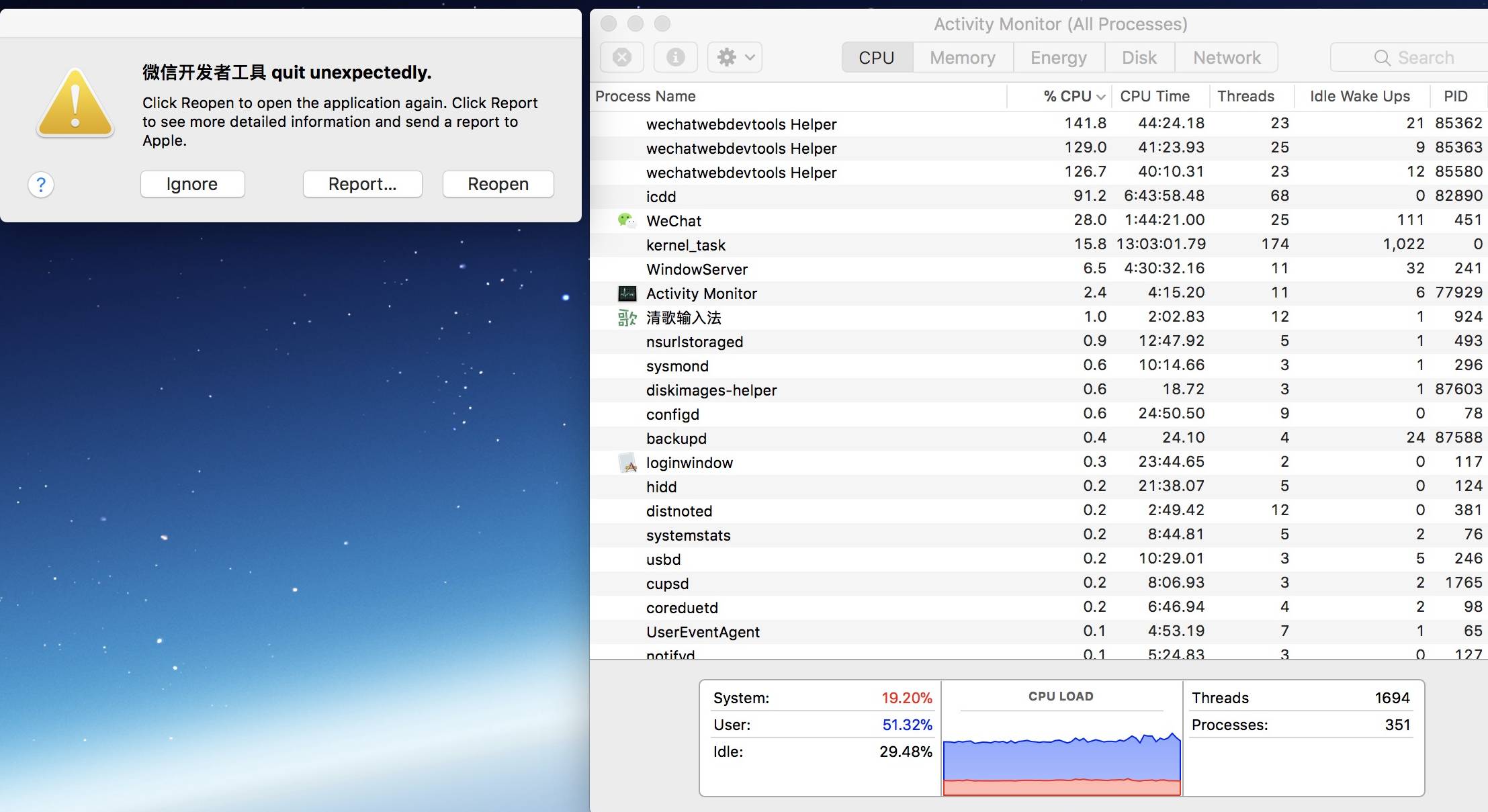Viewport: 1488px width, 812px height.
Task: Click the yellow warning triangle icon
Action: [75, 104]
